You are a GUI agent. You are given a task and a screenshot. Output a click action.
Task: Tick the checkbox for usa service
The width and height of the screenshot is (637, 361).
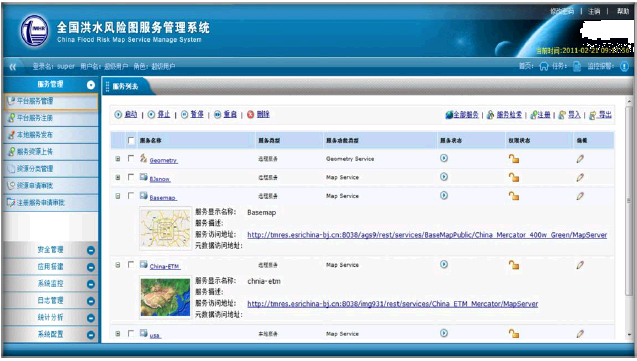pos(131,333)
